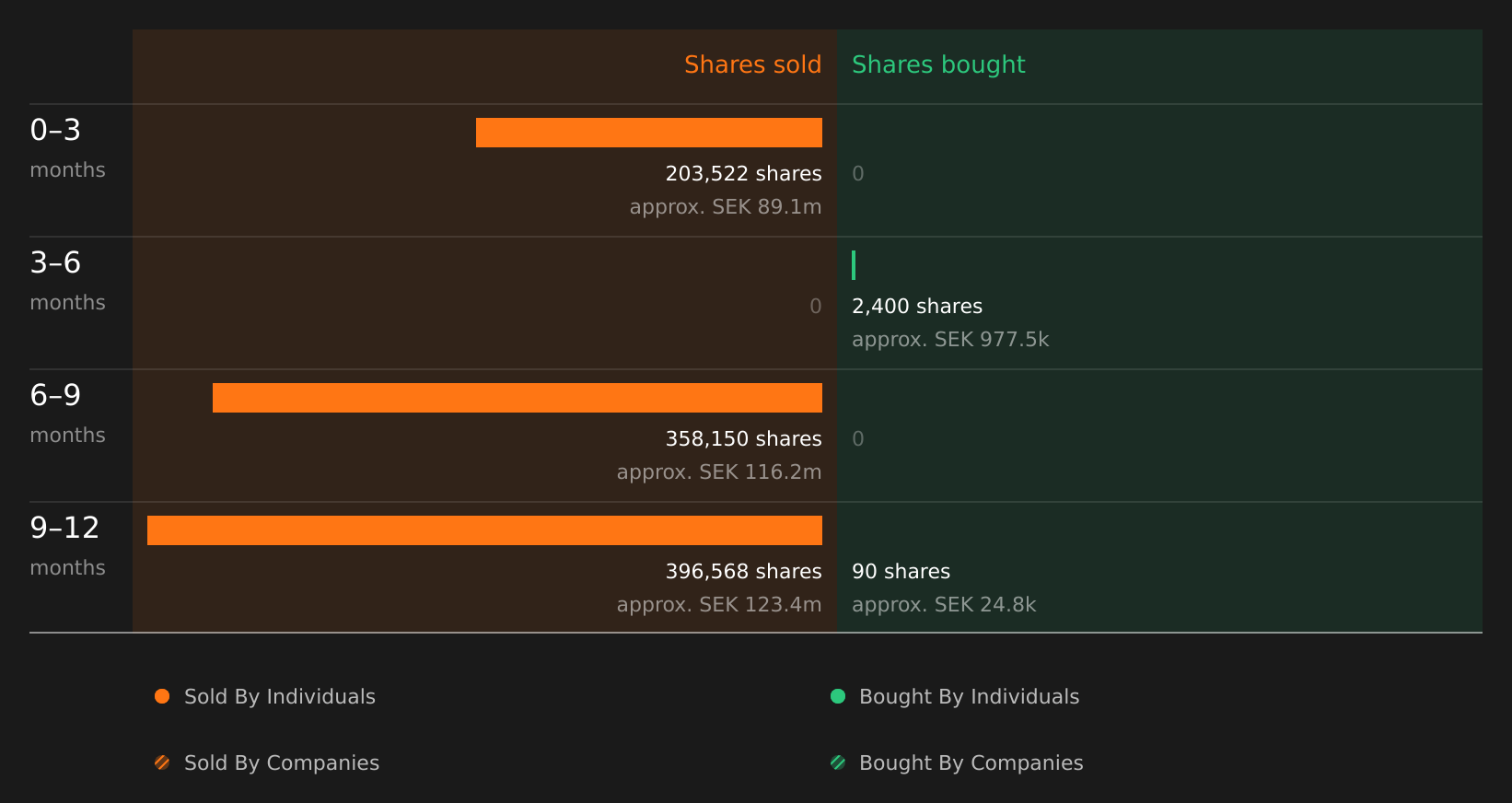Click approx. SEK 116.2m text
1512x803 pixels.
pyautogui.click(x=719, y=472)
